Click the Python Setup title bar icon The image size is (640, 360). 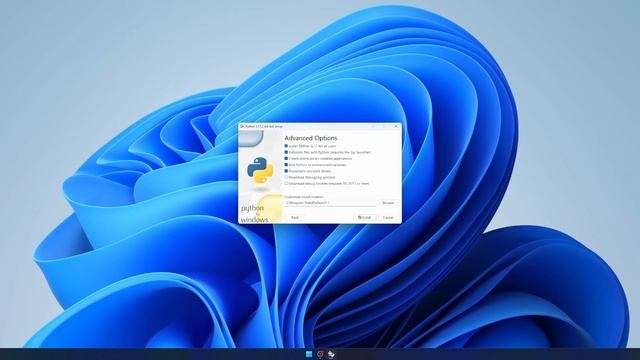click(242, 127)
